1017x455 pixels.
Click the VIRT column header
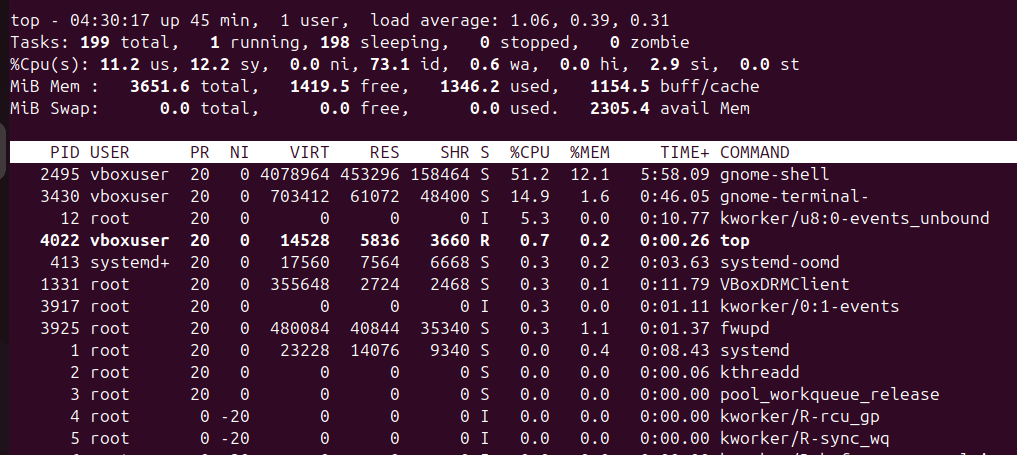309,152
